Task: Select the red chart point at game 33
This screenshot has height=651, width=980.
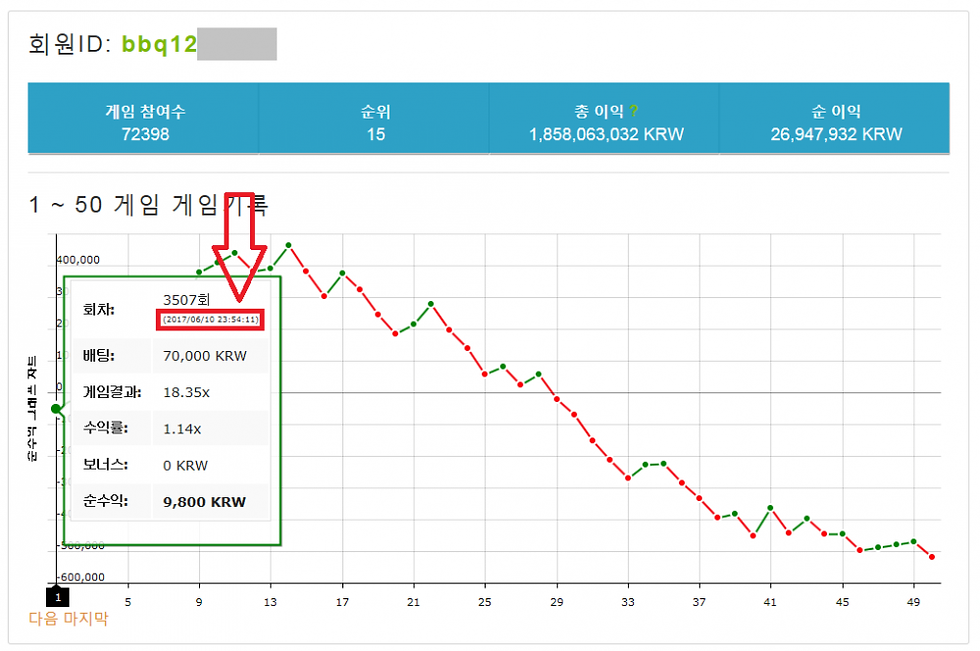Action: (x=628, y=478)
